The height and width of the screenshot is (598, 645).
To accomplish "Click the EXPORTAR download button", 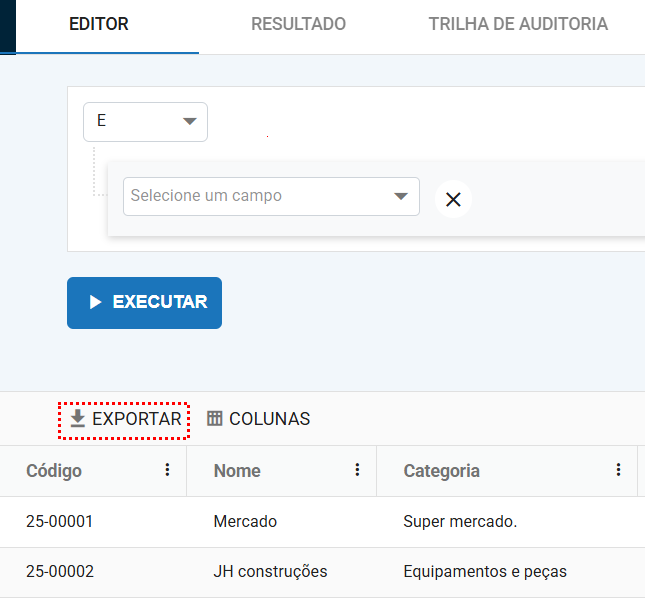I will (x=125, y=419).
